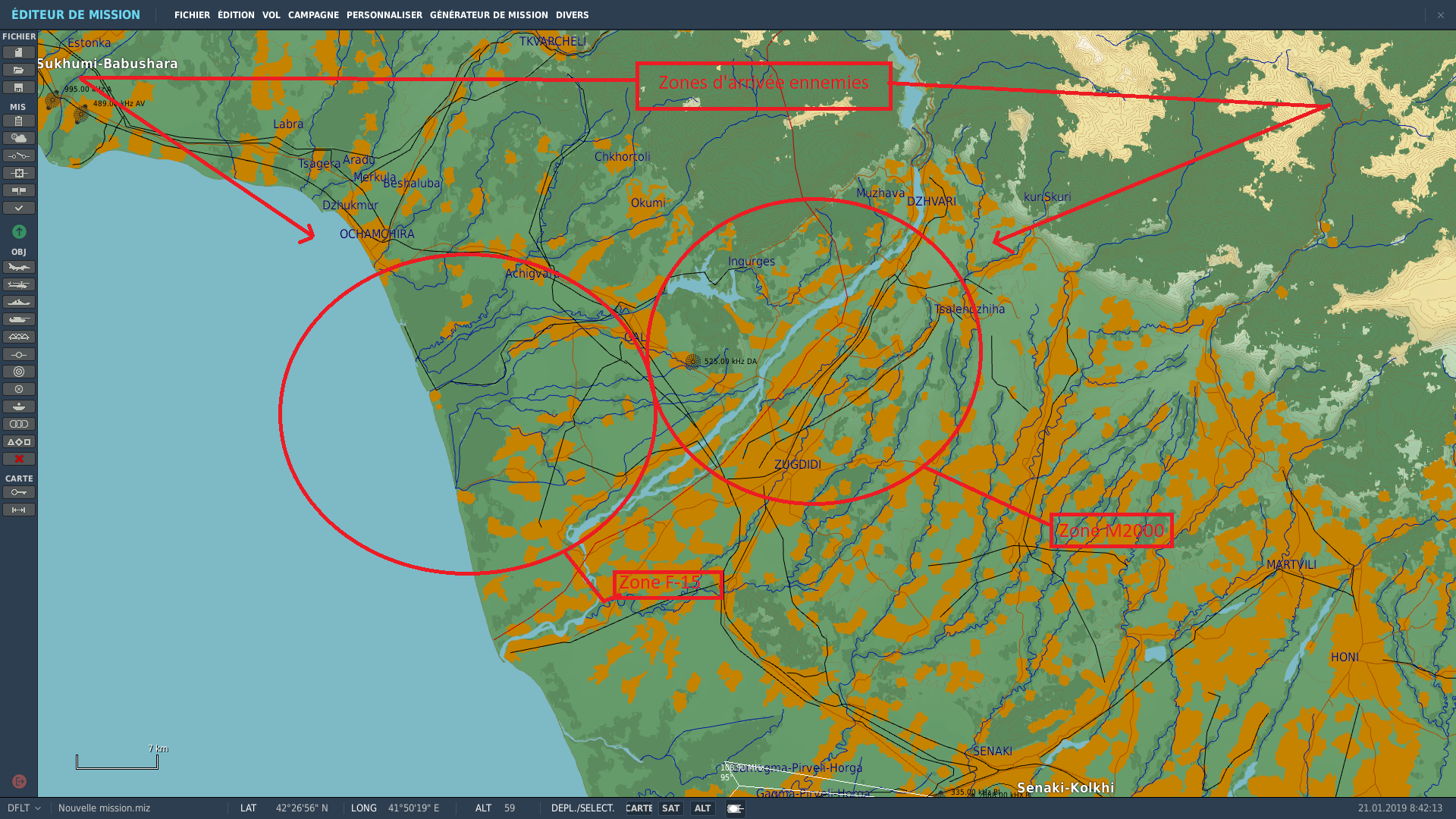
Task: Click the 525.00 kHz DA beacon marker
Action: coord(692,362)
